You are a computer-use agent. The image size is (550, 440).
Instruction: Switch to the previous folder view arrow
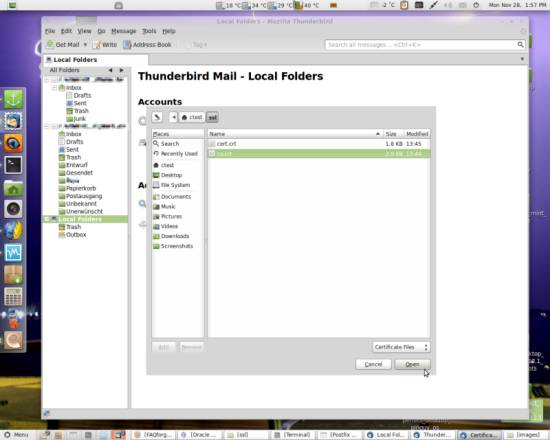tap(110, 70)
